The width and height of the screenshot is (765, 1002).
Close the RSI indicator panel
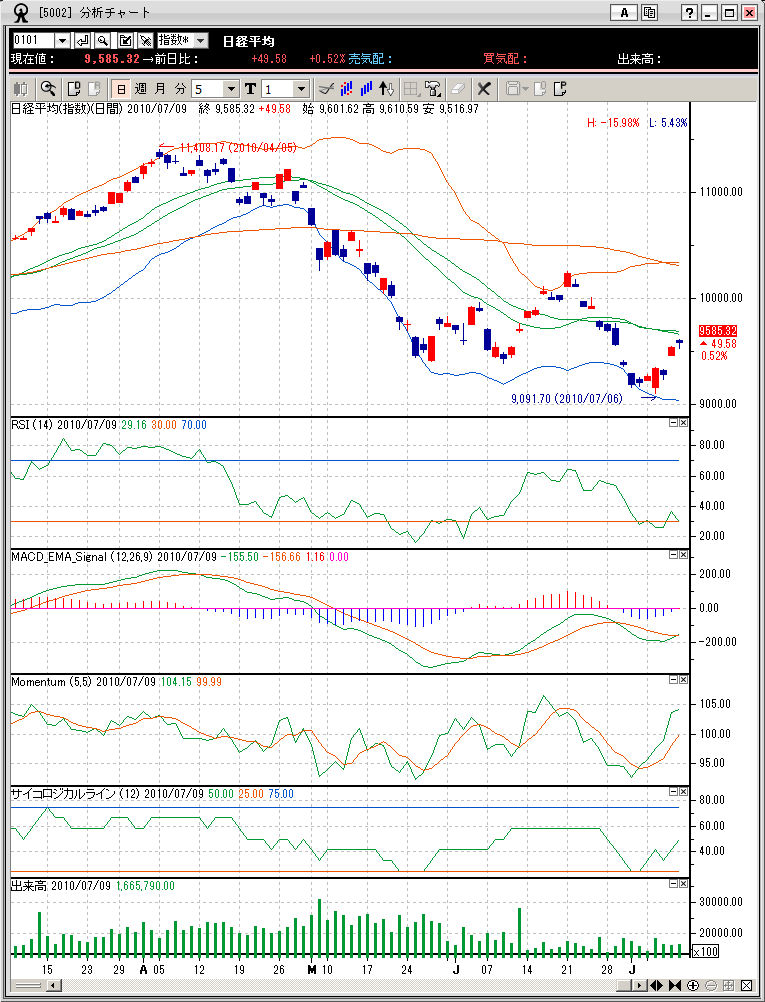[x=683, y=423]
